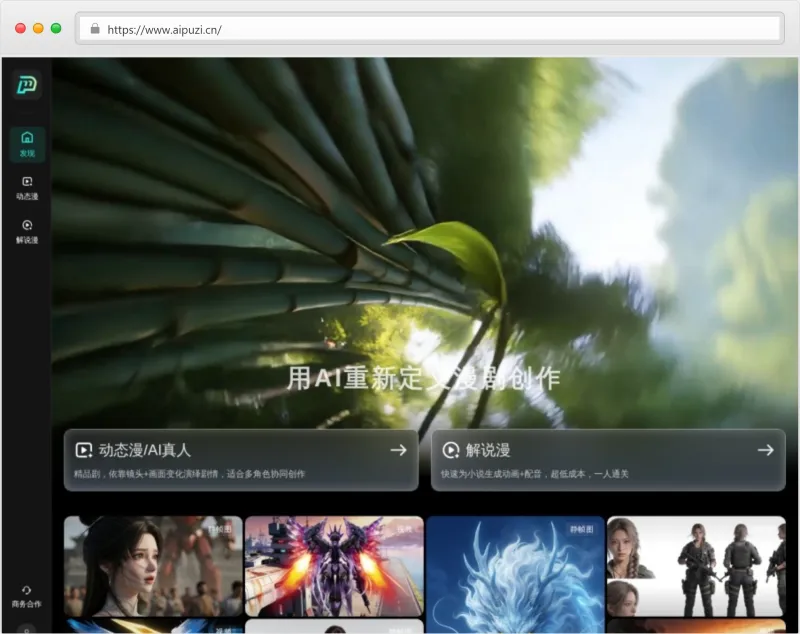Click the icon beside the 解说漫 card title

(451, 450)
